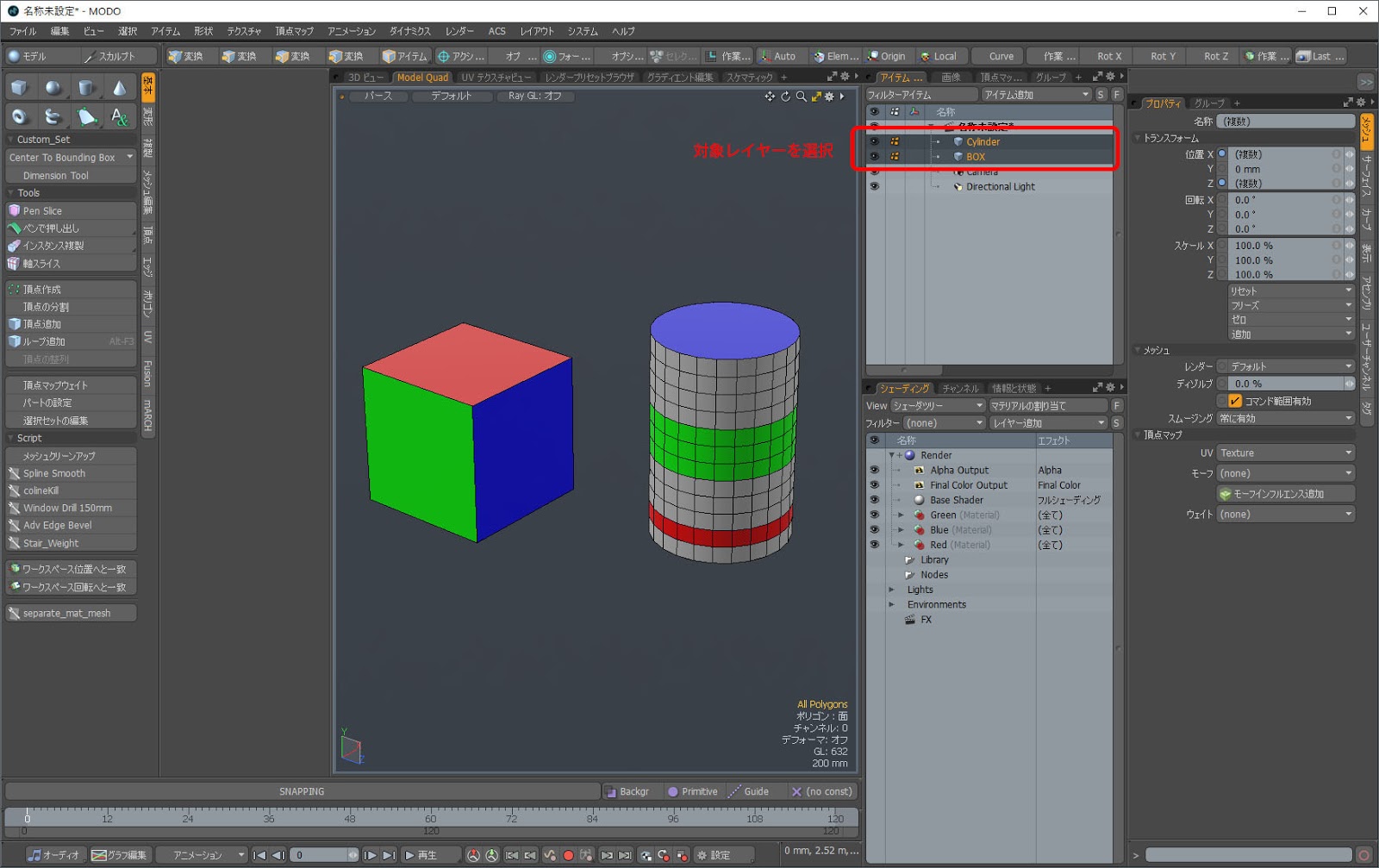Open the テクスチャ menu
1379x868 pixels.
[244, 31]
